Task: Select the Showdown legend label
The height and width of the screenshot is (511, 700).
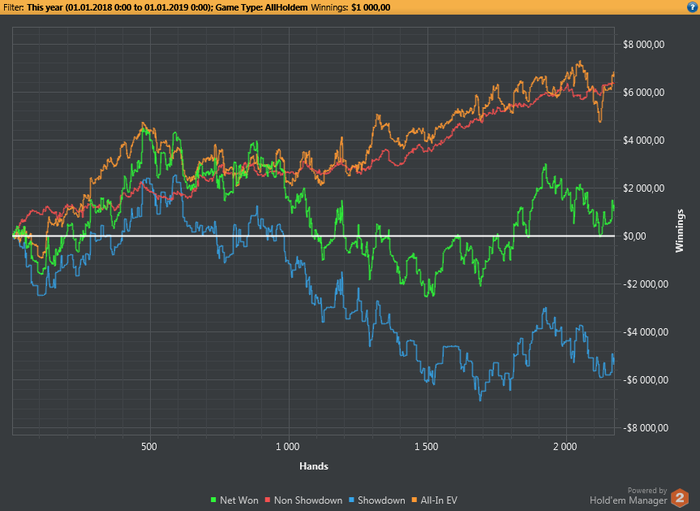Action: click(x=381, y=500)
